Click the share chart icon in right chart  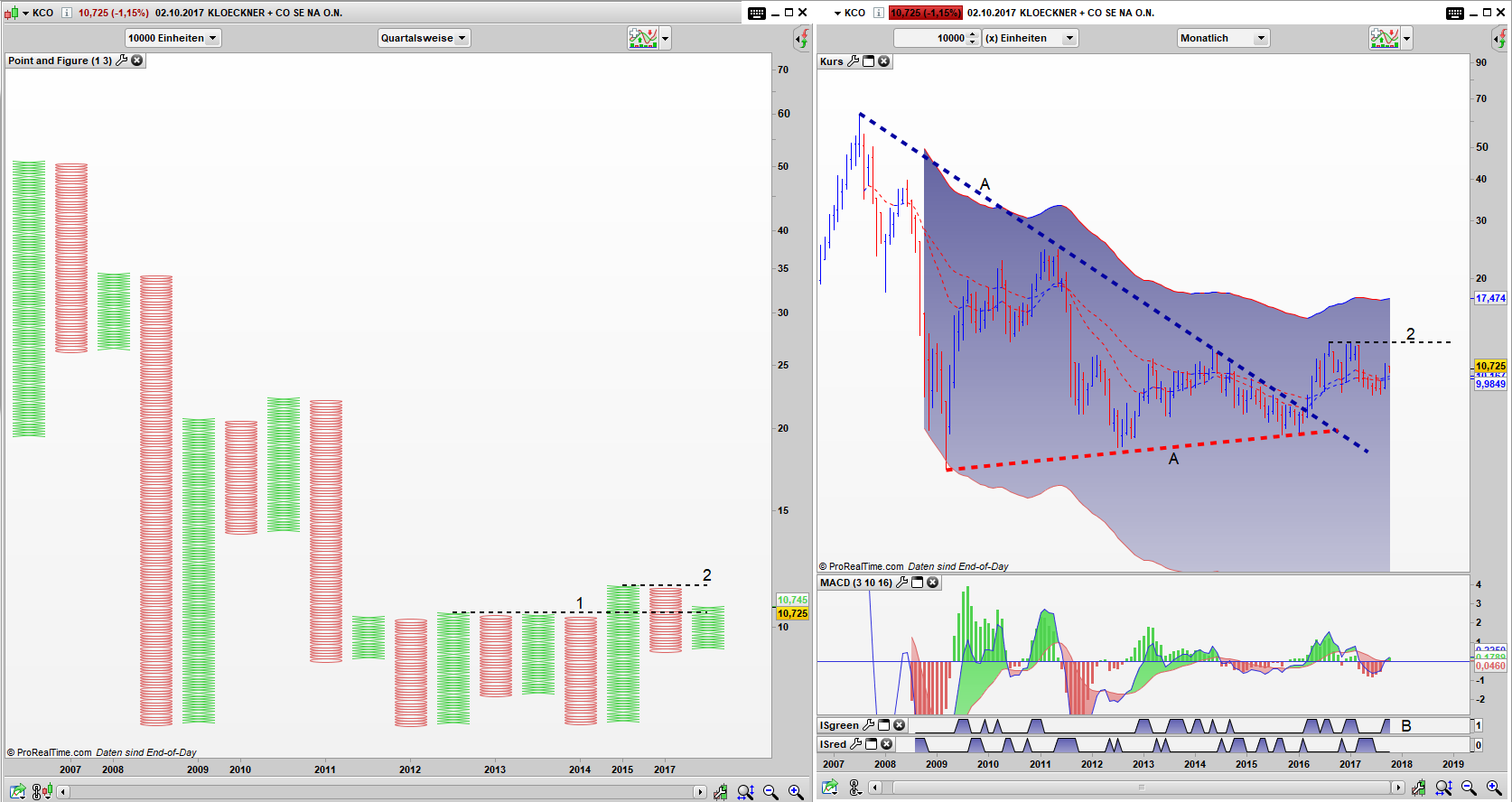pyautogui.click(x=829, y=788)
